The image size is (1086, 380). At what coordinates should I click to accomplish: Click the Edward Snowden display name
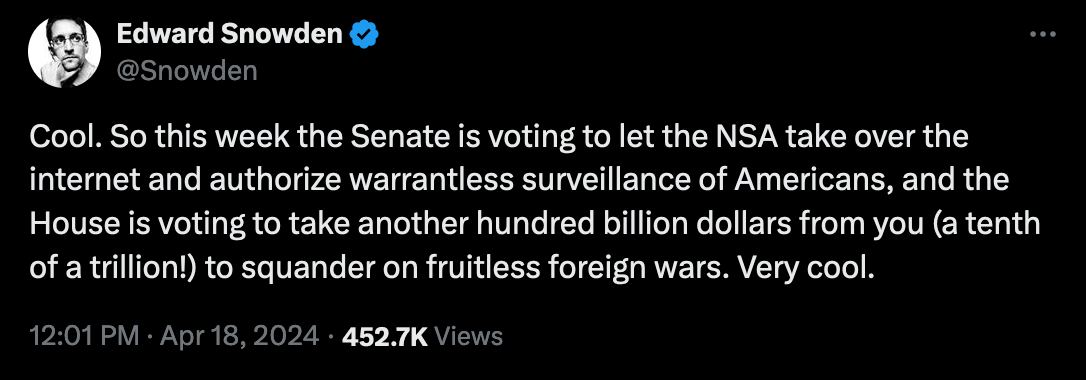(x=229, y=34)
